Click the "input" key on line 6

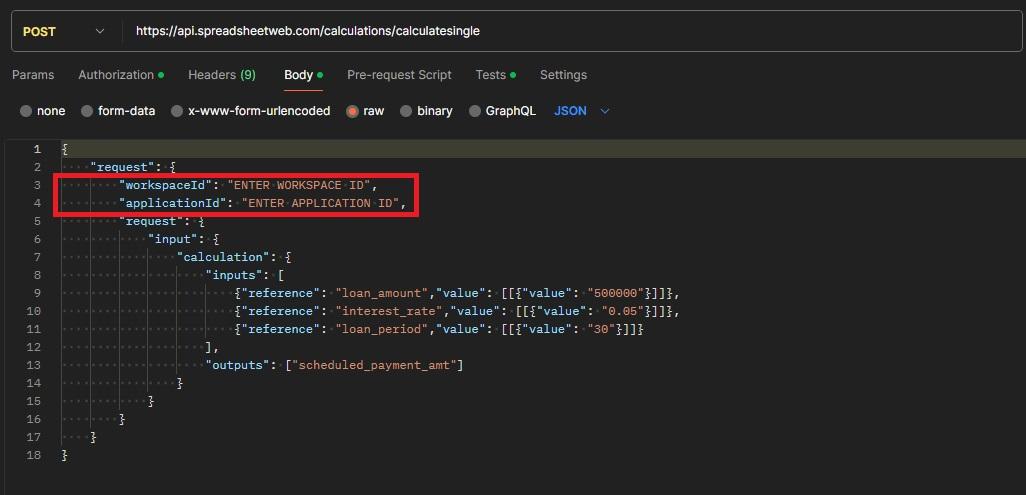click(173, 239)
